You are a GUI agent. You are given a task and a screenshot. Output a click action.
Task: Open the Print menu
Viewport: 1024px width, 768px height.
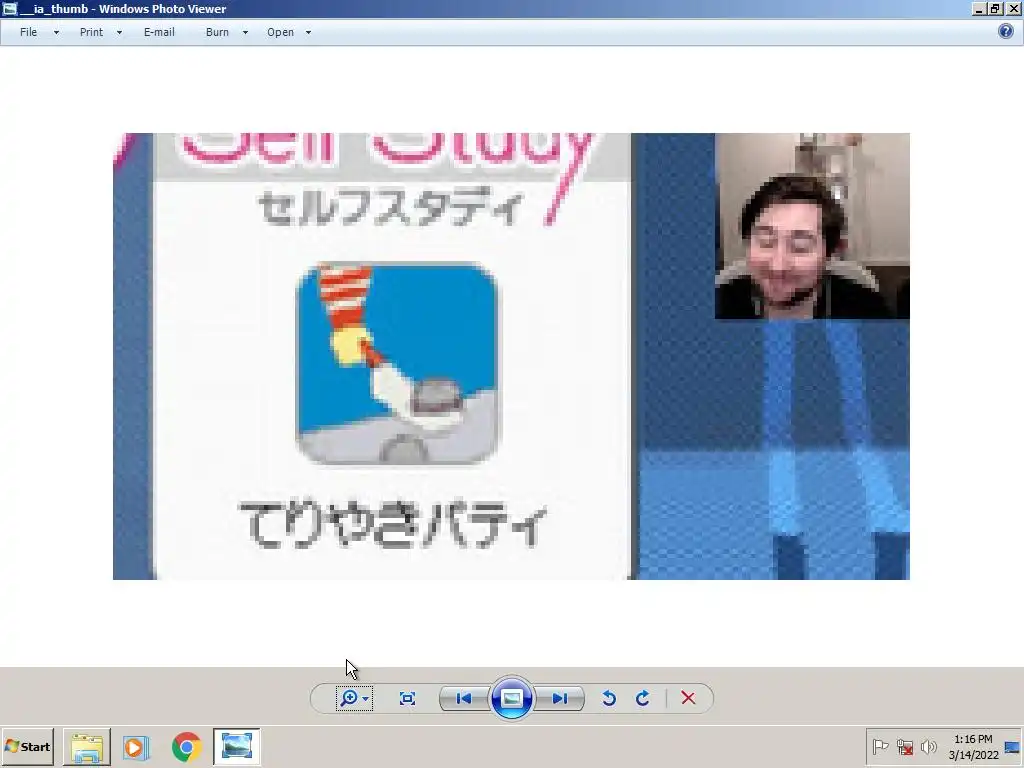pos(91,32)
